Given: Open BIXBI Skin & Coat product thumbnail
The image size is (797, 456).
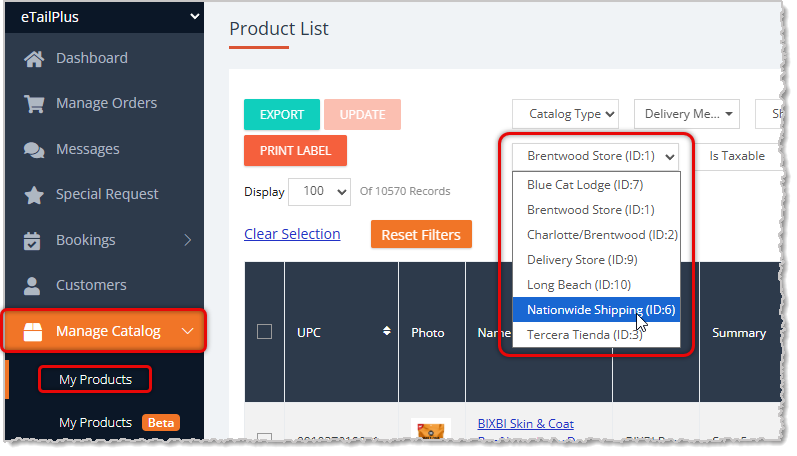Looking at the screenshot, I should [431, 428].
